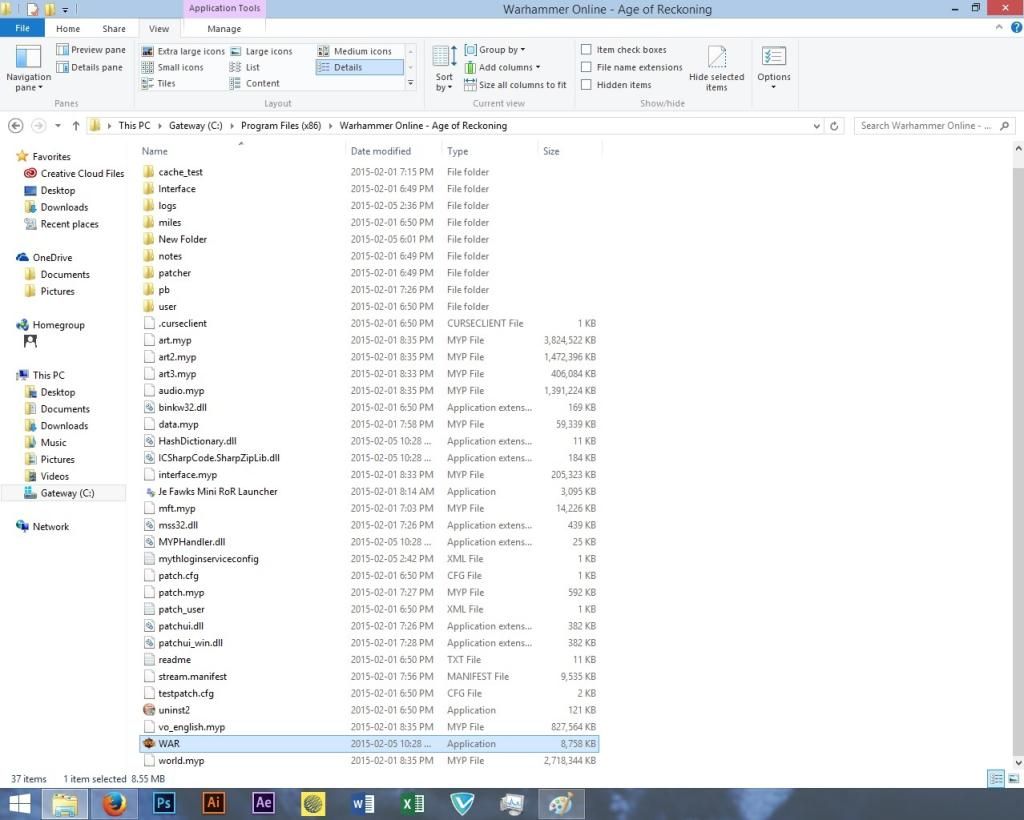Open Photoshop from the taskbar
This screenshot has width=1024, height=820.
[163, 803]
